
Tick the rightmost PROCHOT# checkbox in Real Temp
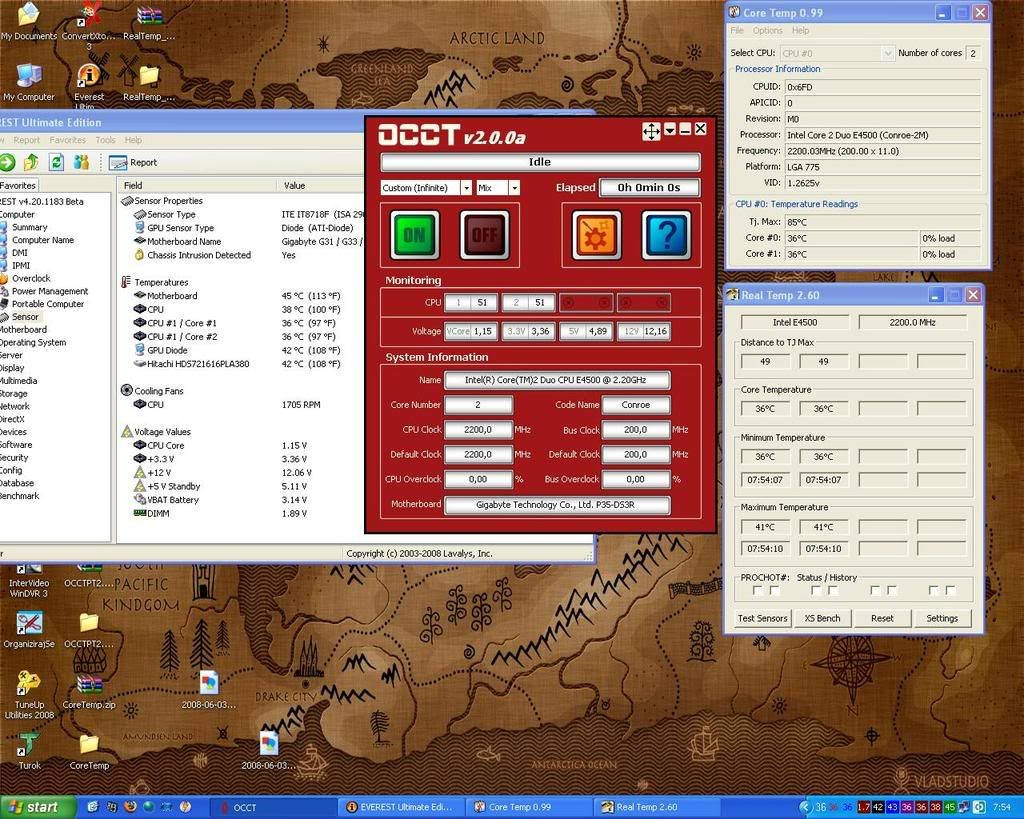click(x=950, y=590)
